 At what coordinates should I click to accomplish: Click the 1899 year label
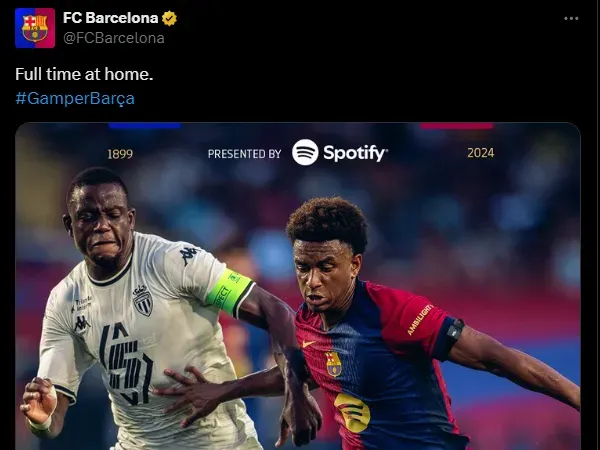click(x=120, y=154)
